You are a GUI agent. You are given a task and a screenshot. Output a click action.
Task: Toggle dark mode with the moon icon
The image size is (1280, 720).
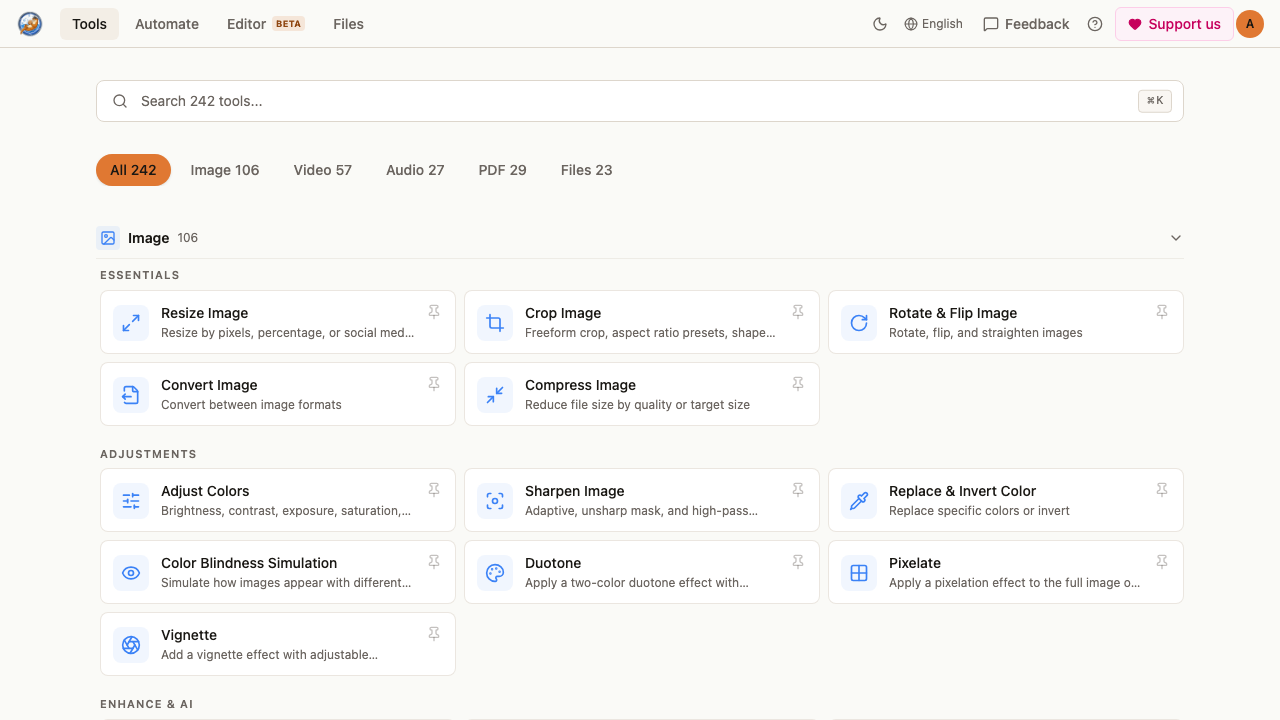(880, 24)
